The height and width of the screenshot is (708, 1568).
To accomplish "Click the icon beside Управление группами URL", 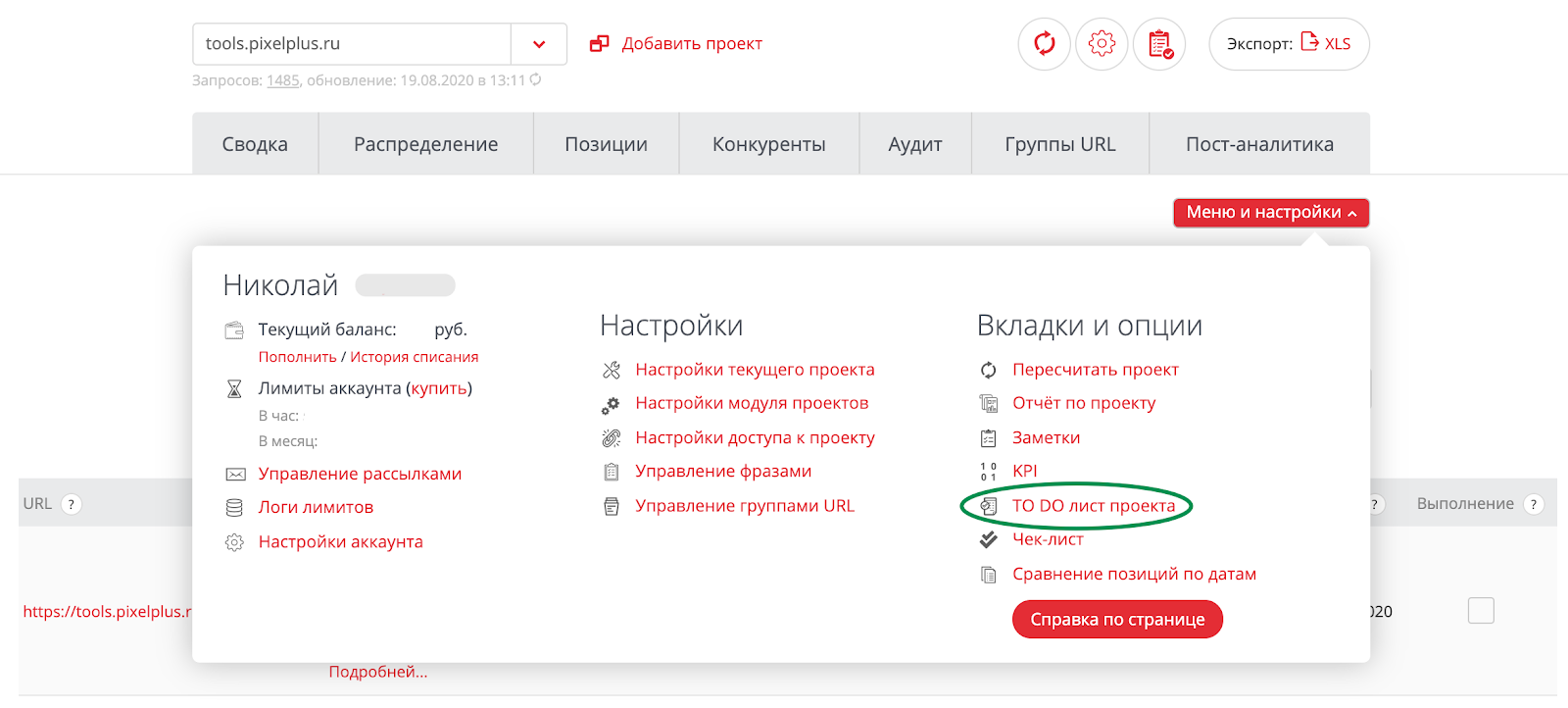I will coord(612,506).
